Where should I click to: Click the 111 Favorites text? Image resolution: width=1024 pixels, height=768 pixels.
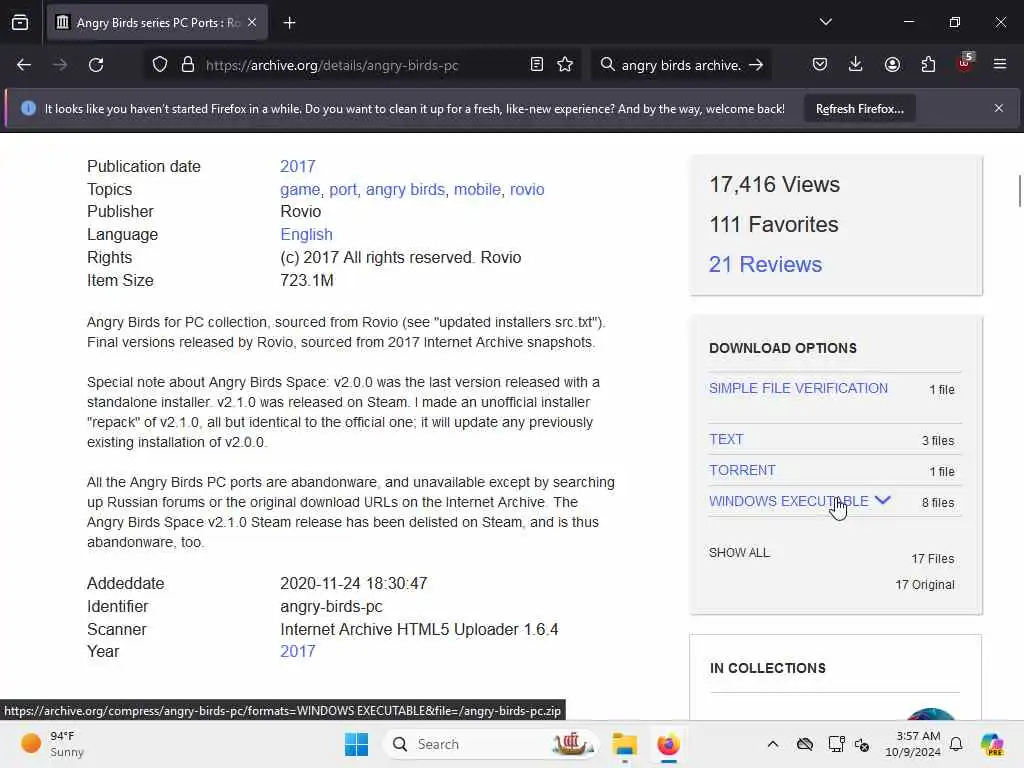pyautogui.click(x=774, y=225)
